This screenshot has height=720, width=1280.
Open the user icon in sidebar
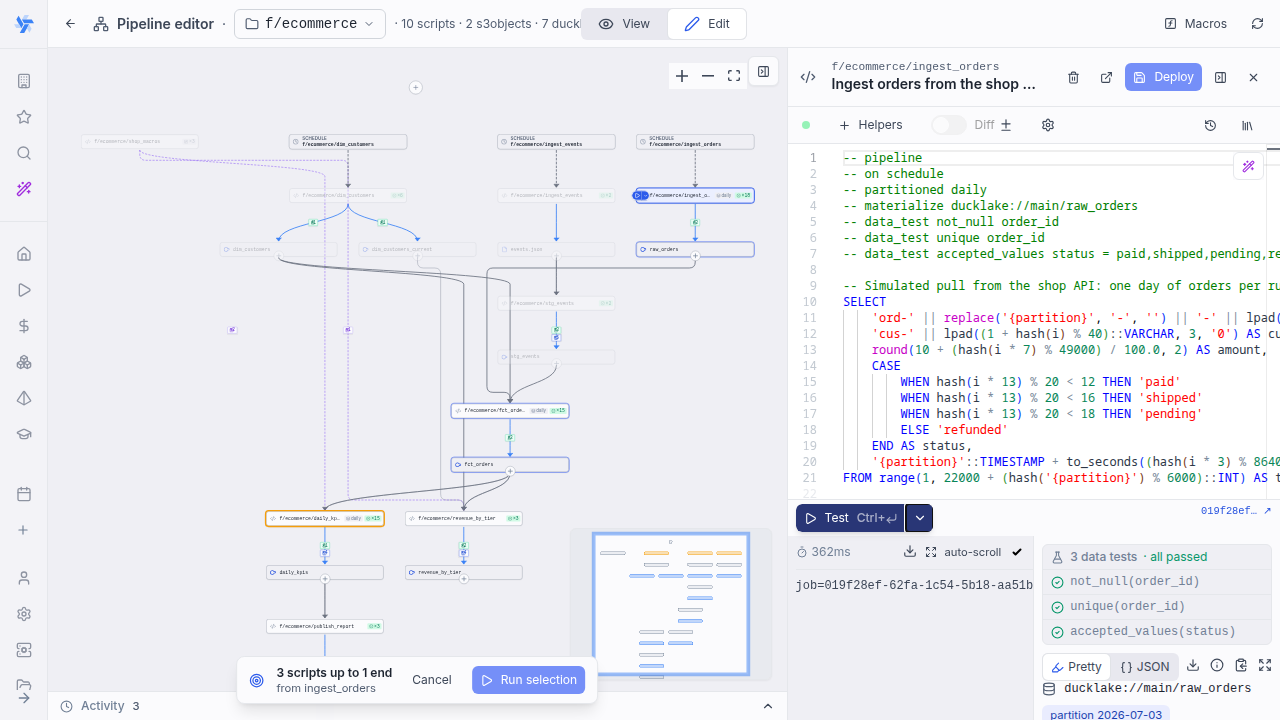click(x=24, y=578)
